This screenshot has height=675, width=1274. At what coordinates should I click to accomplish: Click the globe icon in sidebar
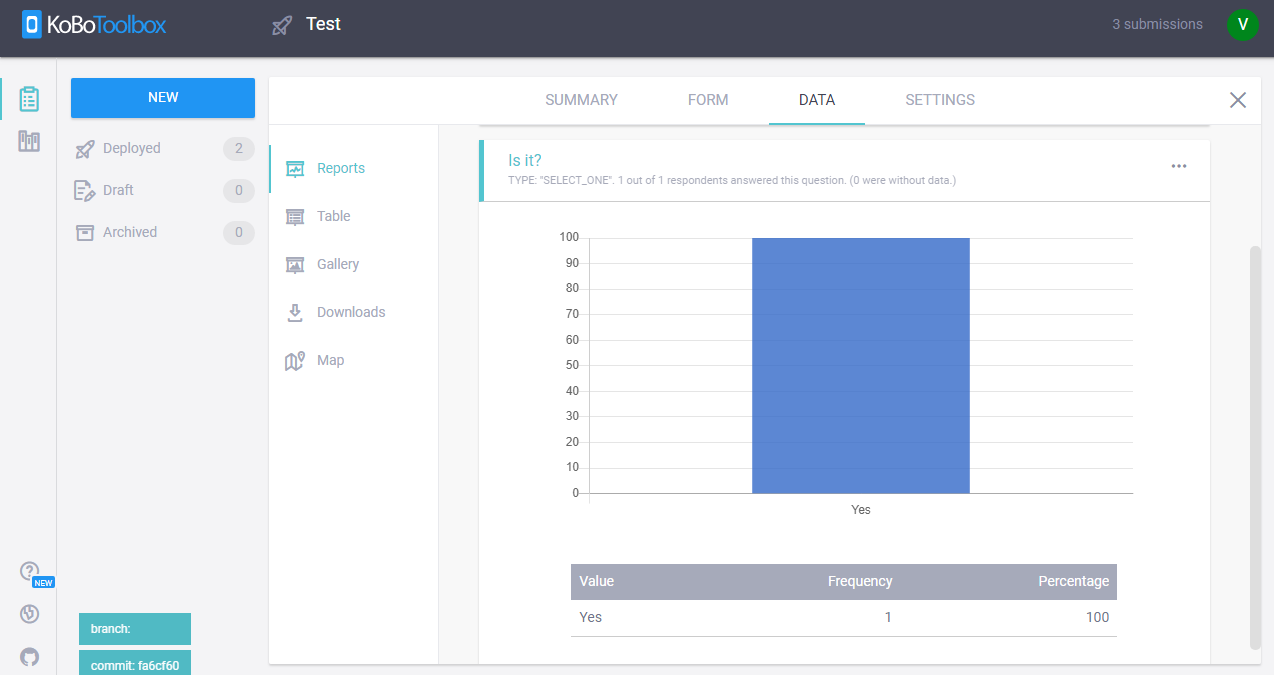click(x=29, y=614)
